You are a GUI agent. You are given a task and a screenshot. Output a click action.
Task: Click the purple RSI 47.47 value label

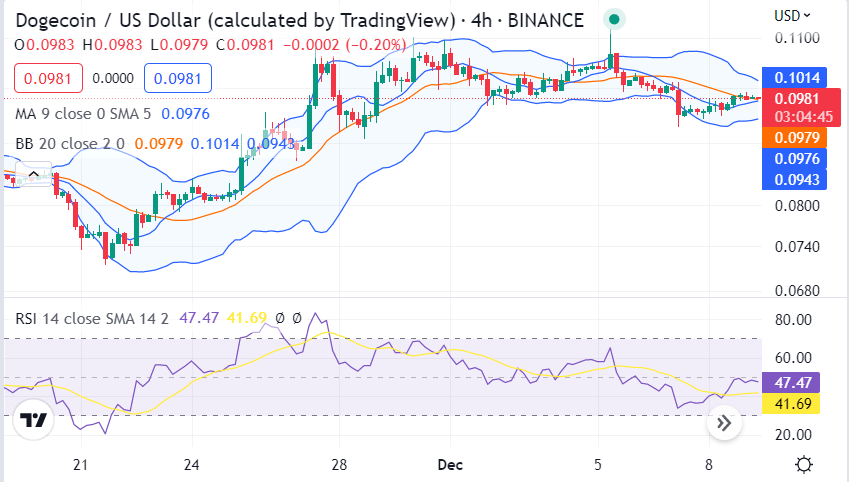coord(791,382)
